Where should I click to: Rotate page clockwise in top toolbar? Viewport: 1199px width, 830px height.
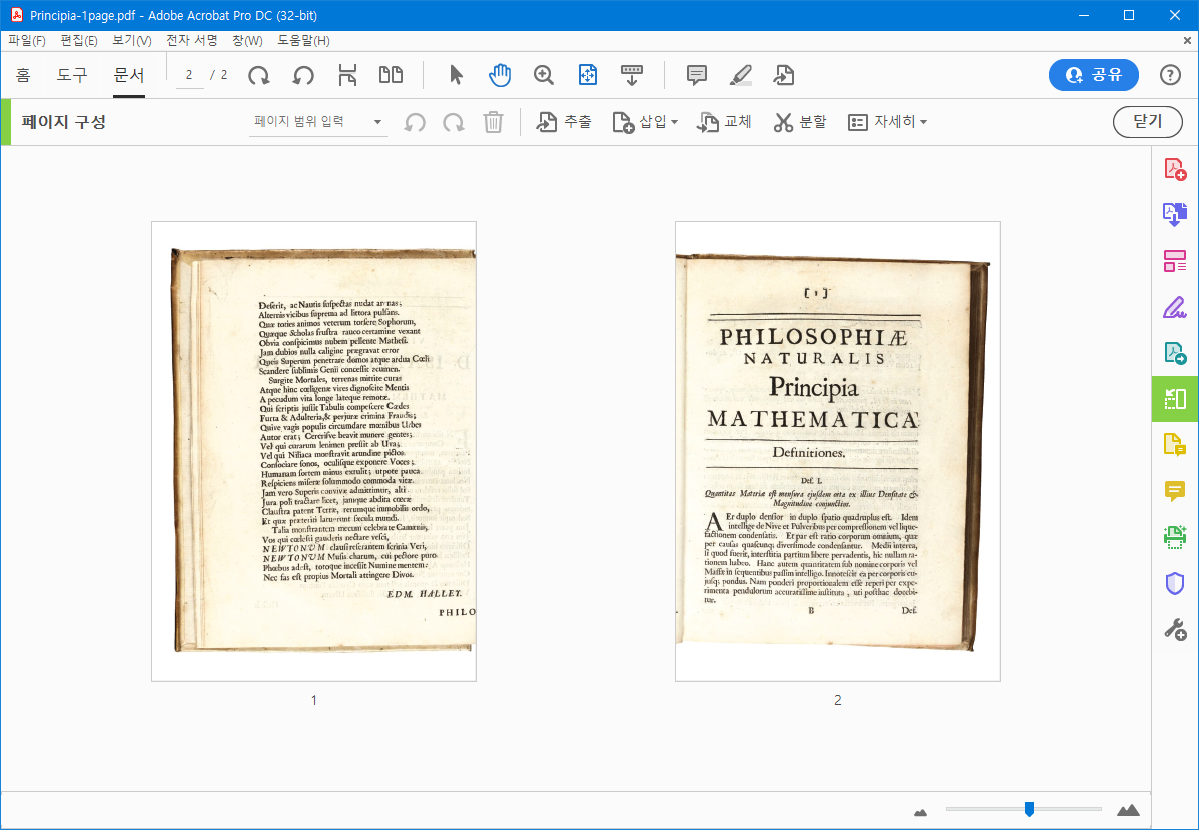(x=259, y=75)
